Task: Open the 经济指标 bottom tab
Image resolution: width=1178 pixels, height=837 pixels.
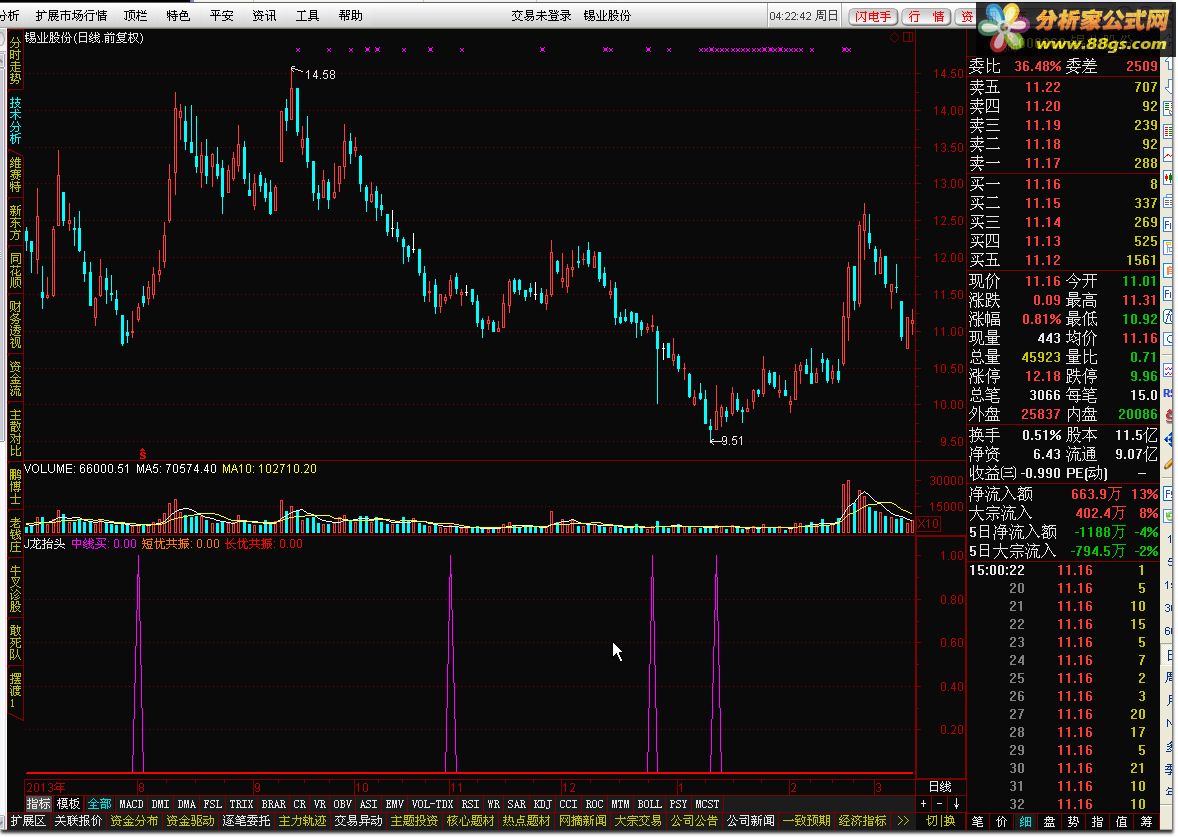Action: tap(862, 820)
